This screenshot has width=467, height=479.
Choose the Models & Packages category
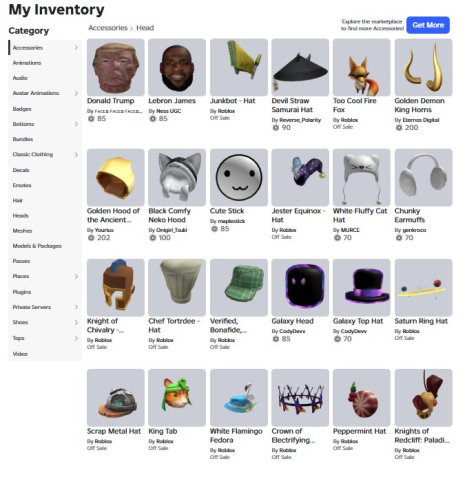click(x=37, y=246)
